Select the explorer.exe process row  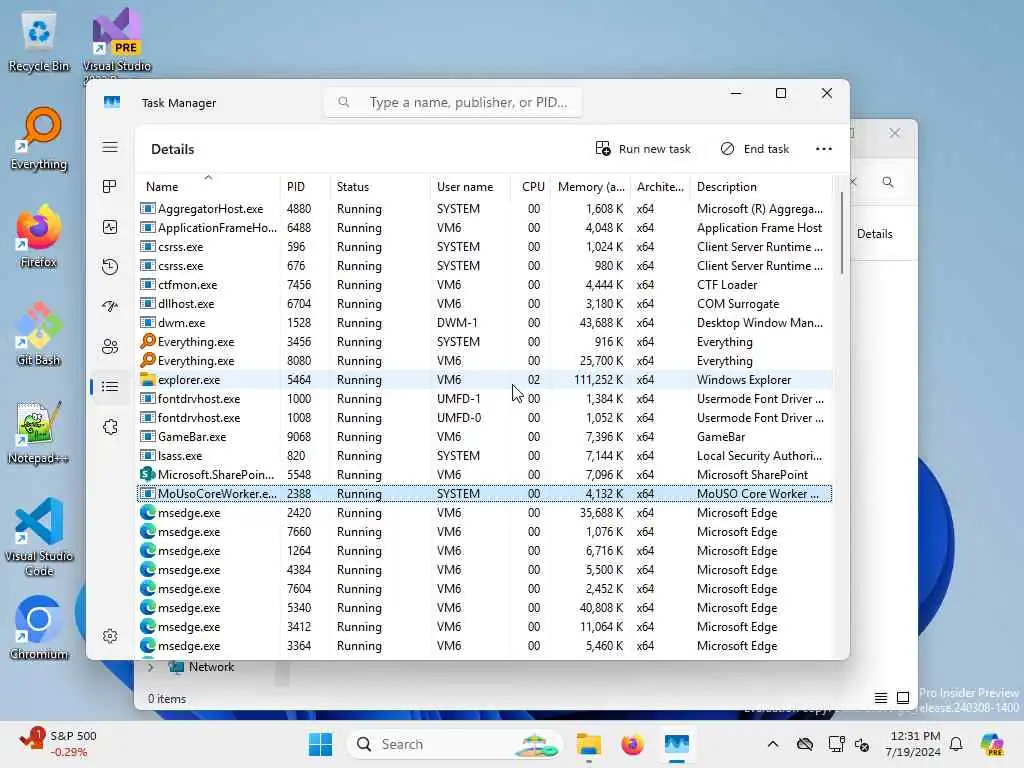click(485, 379)
